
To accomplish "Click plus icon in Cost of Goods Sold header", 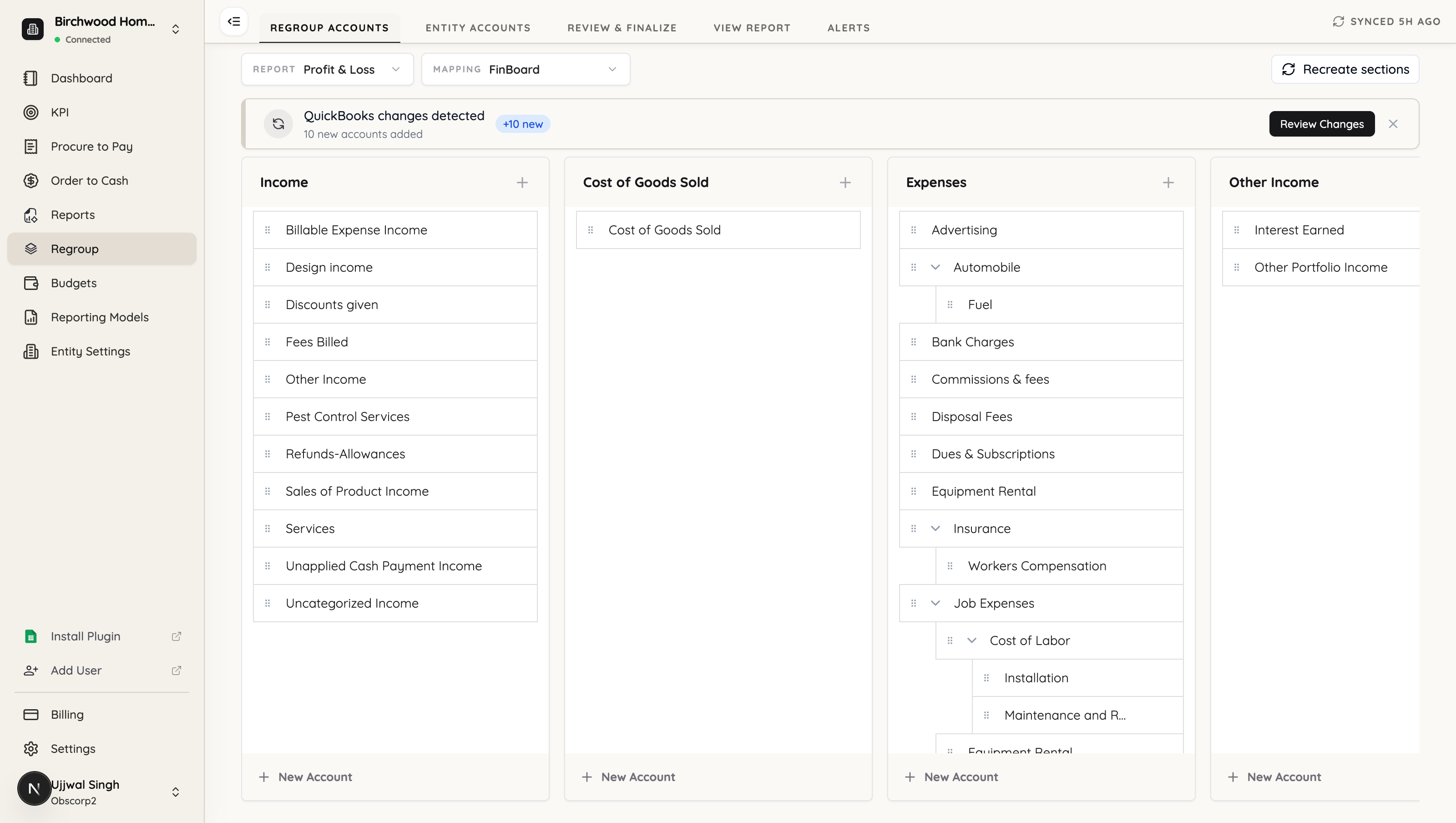I will [845, 183].
